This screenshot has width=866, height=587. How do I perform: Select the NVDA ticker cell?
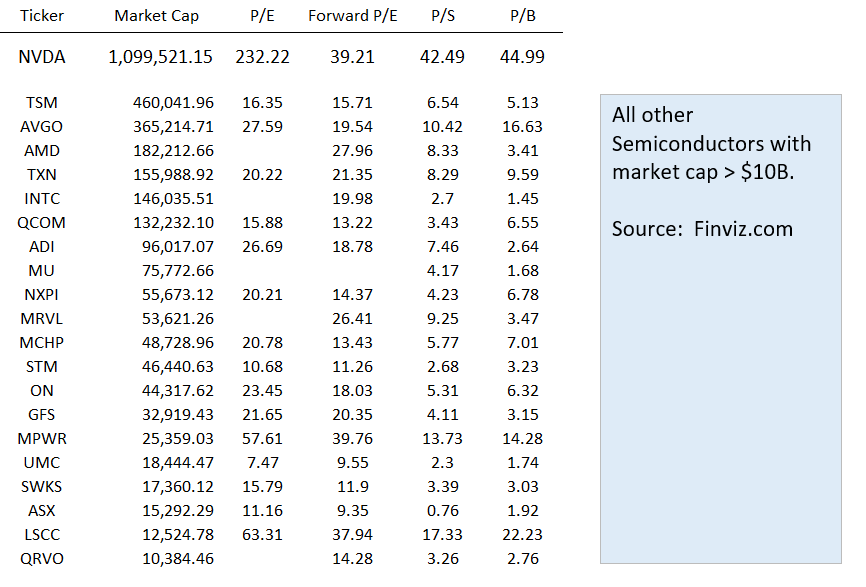tap(42, 57)
